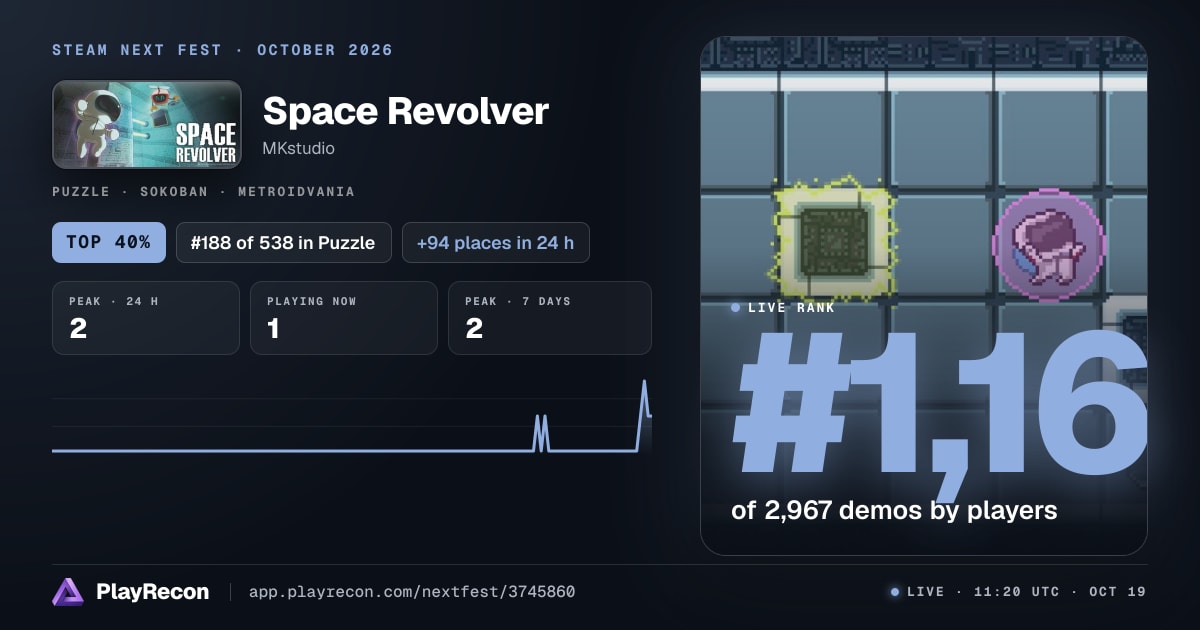
Task: Click the PlayRecon triangle logo icon
Action: pyautogui.click(x=68, y=592)
